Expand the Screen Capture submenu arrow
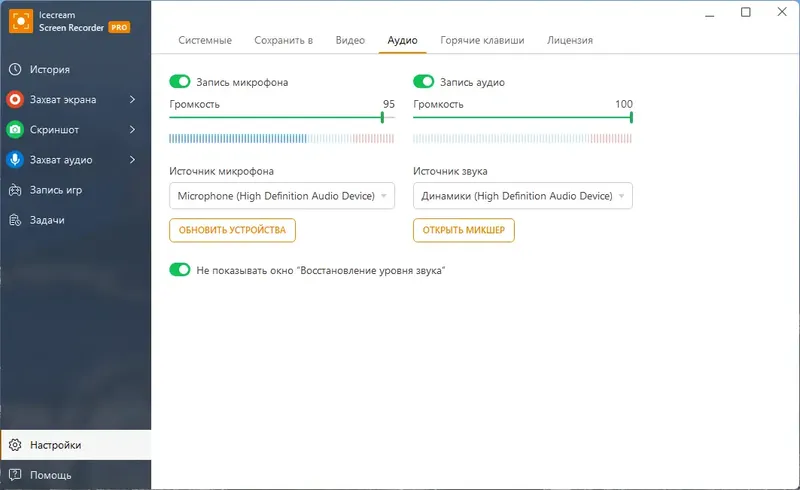Viewport: 800px width, 490px height. (133, 100)
